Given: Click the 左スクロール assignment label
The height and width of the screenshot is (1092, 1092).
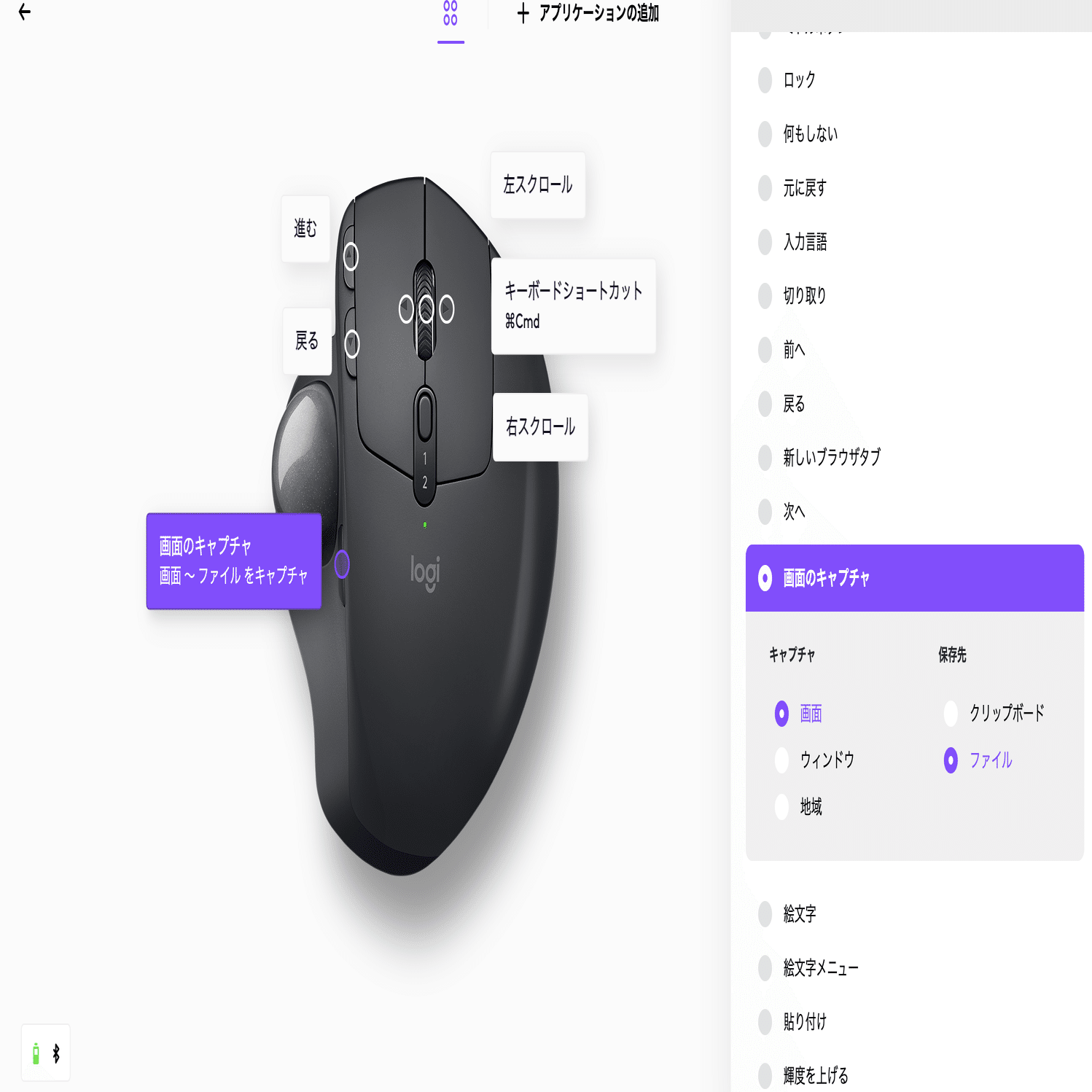Looking at the screenshot, I should click(538, 185).
